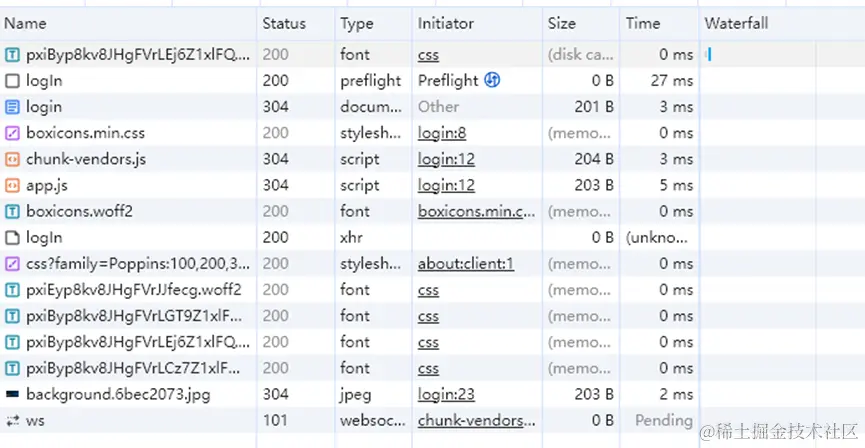Image resolution: width=865 pixels, height=448 pixels.
Task: Open the boxicons.min.css initiator link
Action: [476, 211]
